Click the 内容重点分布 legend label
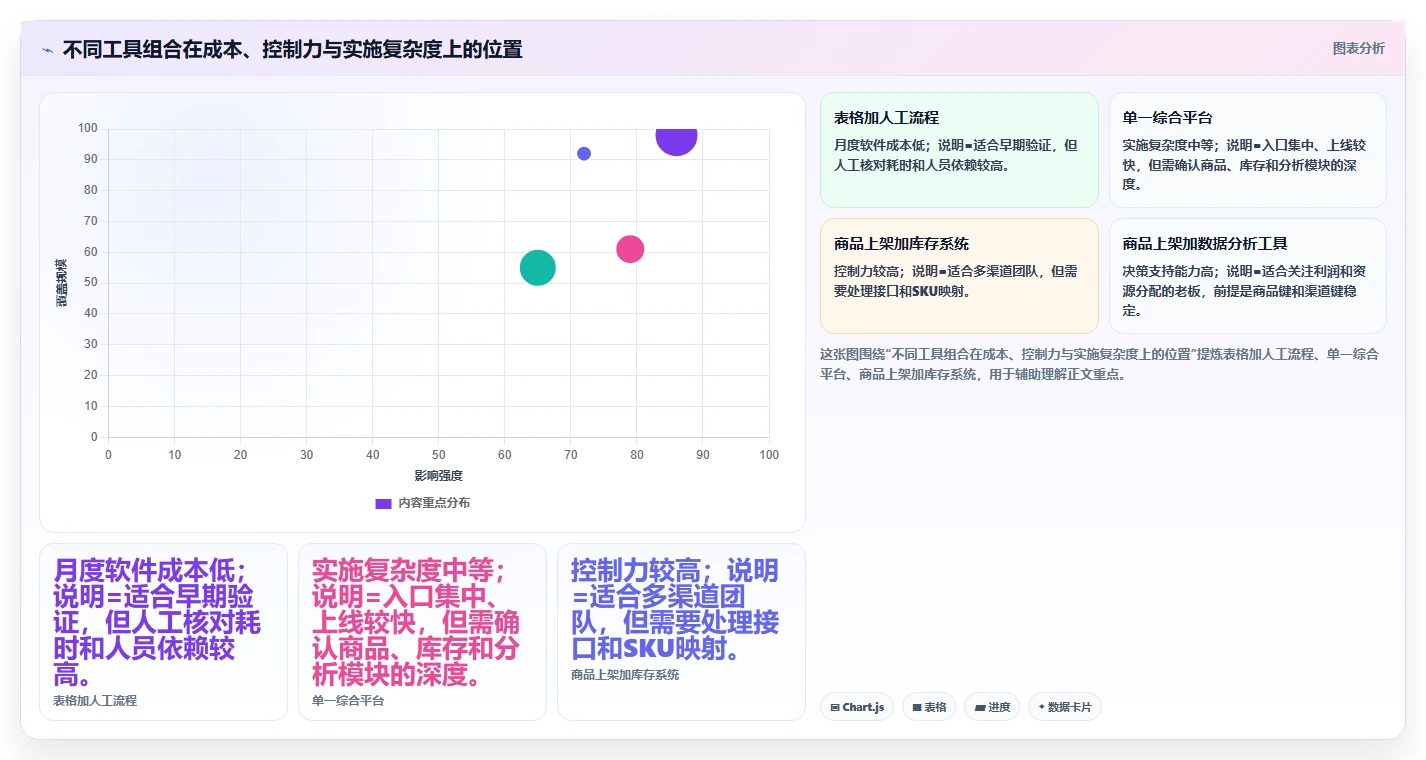 click(x=434, y=503)
